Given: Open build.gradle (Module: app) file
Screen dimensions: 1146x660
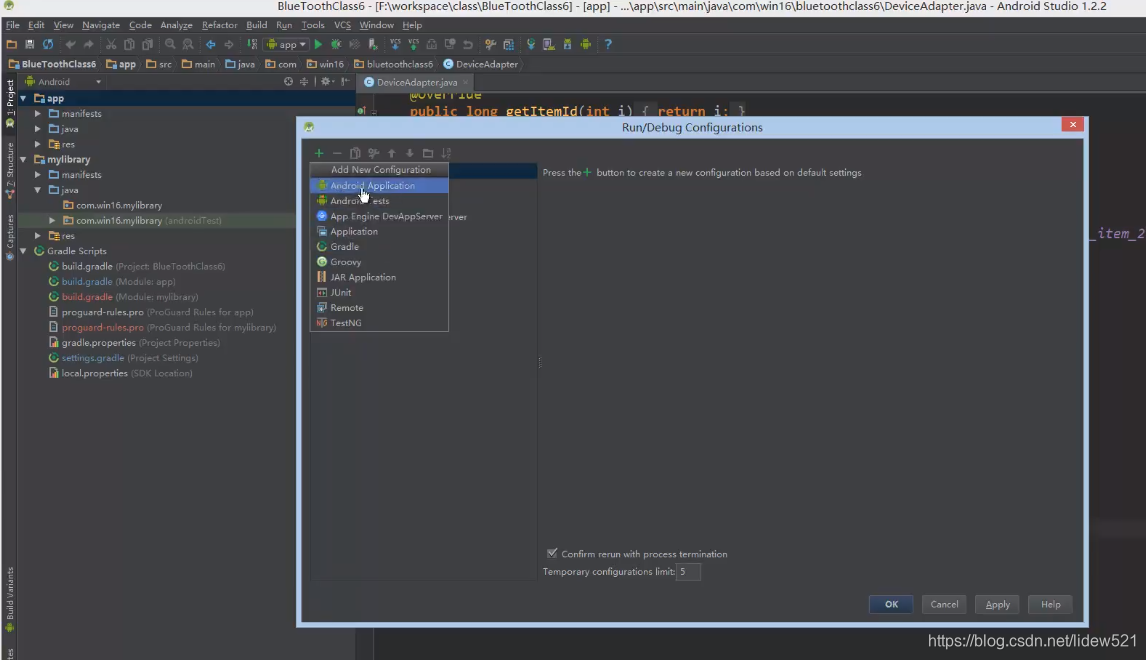Looking at the screenshot, I should pyautogui.click(x=111, y=281).
